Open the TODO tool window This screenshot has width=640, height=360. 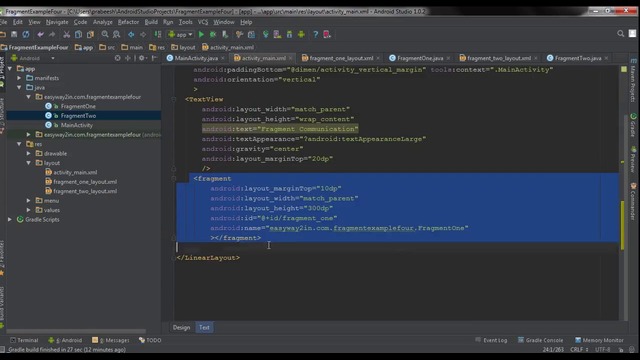point(150,340)
